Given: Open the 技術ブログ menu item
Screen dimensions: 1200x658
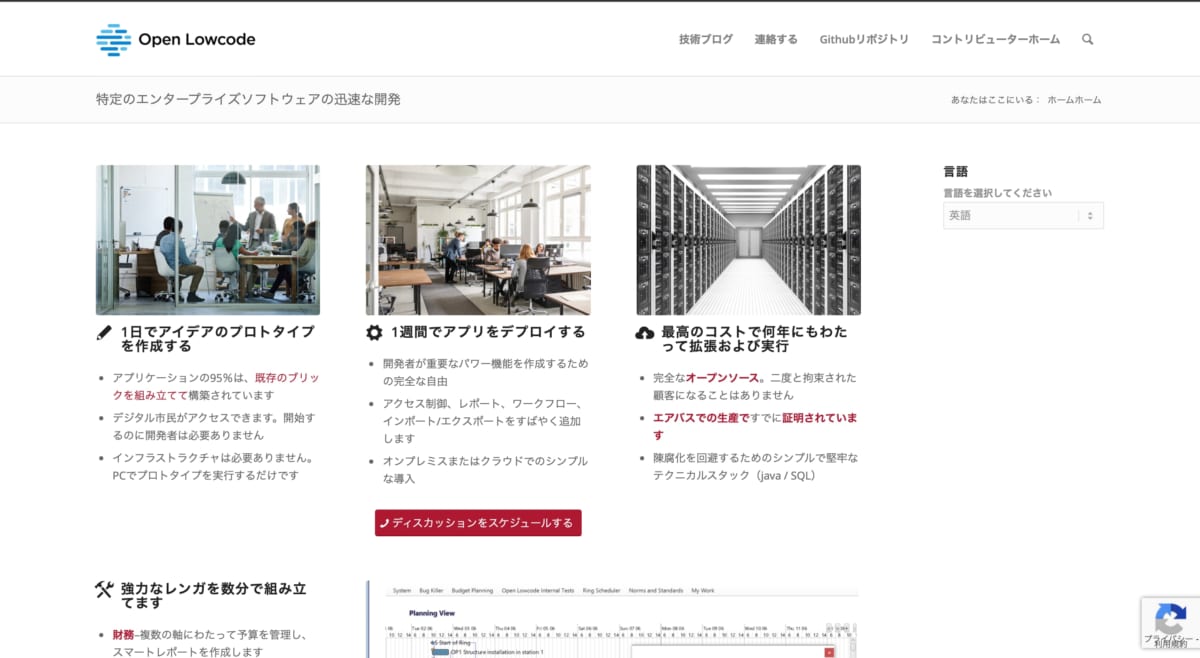Looking at the screenshot, I should pos(705,39).
